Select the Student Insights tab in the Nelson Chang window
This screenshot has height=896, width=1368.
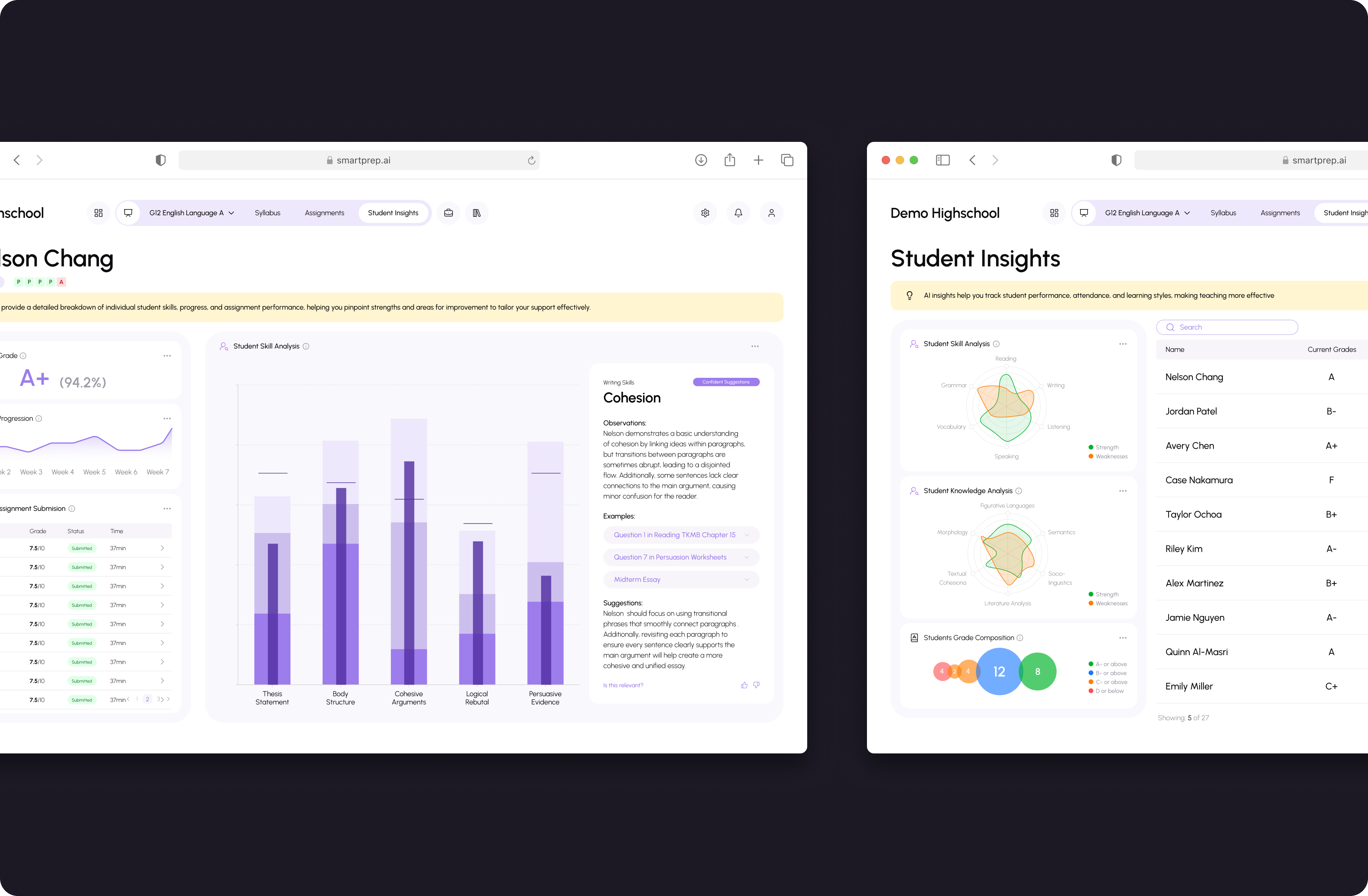(x=393, y=213)
